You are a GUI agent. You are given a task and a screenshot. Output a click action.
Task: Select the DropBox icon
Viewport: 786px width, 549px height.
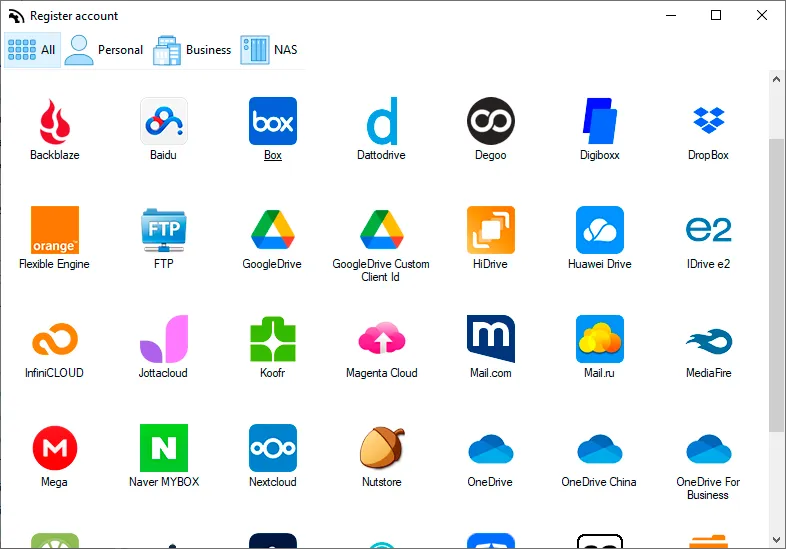click(708, 120)
